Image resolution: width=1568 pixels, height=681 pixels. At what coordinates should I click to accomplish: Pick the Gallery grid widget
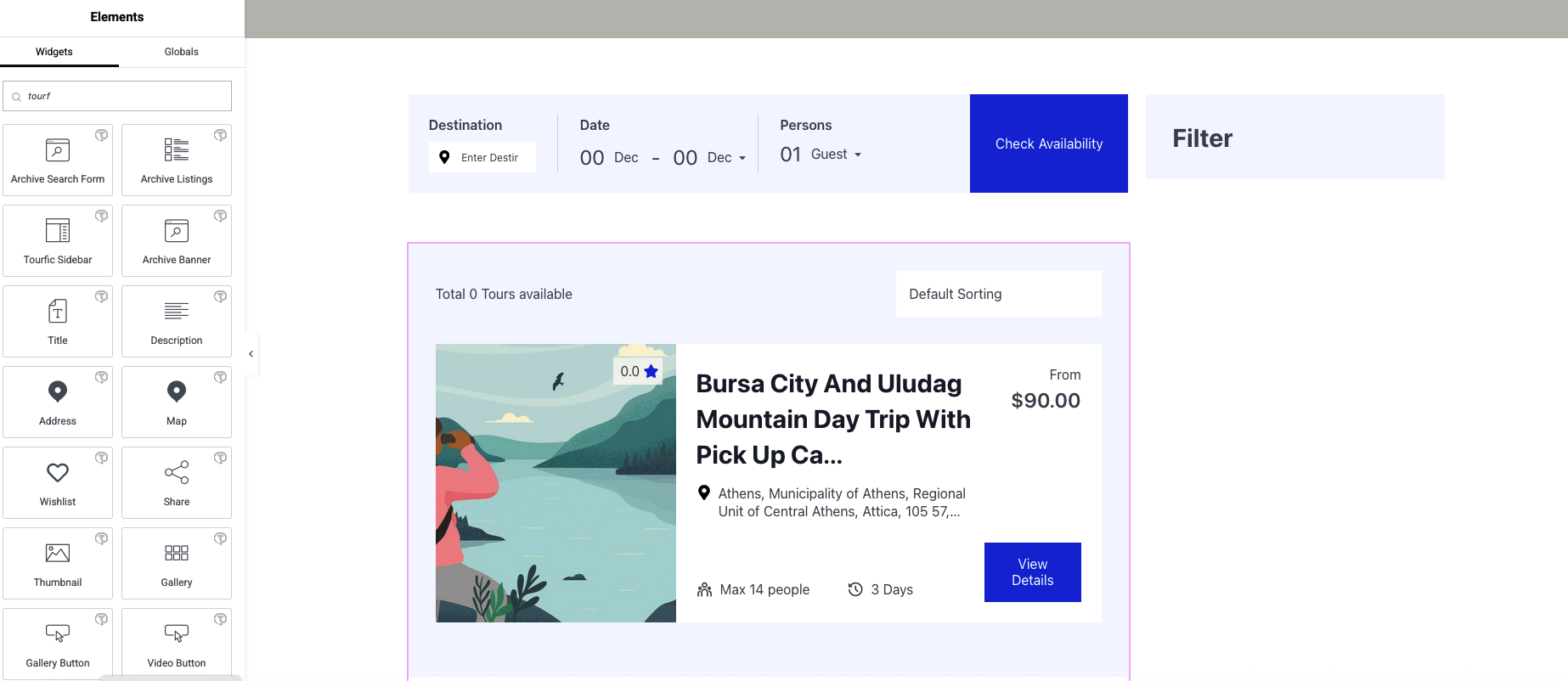(x=177, y=563)
